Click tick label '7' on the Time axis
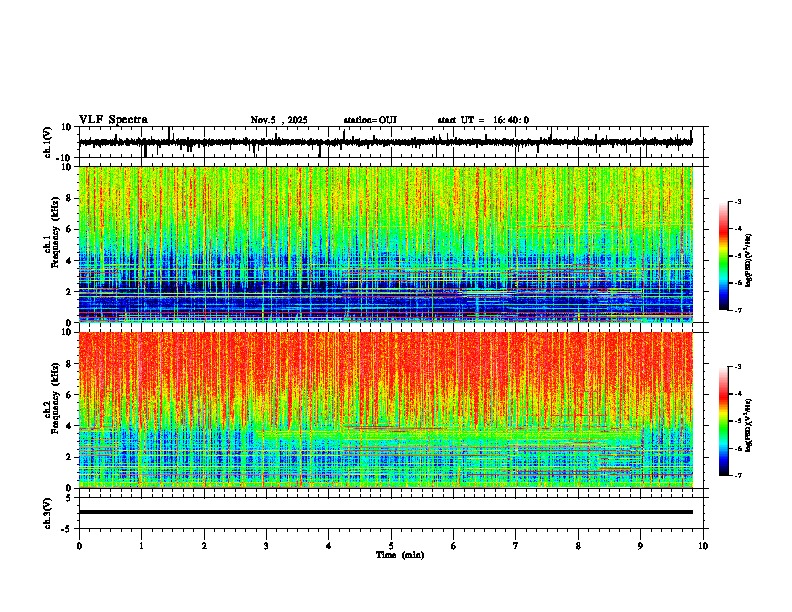Screen dimensions: 792x612 pyautogui.click(x=516, y=546)
